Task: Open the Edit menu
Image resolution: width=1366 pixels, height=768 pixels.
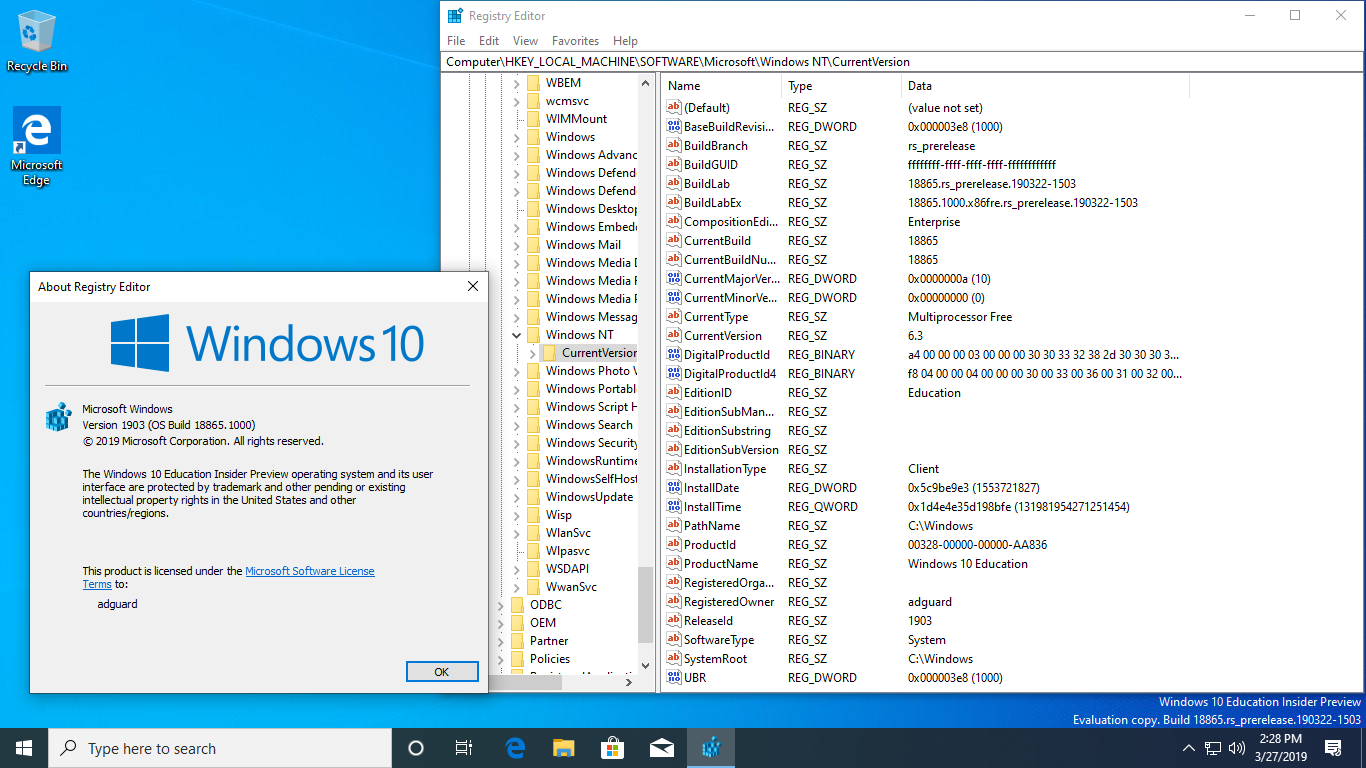Action: [489, 41]
